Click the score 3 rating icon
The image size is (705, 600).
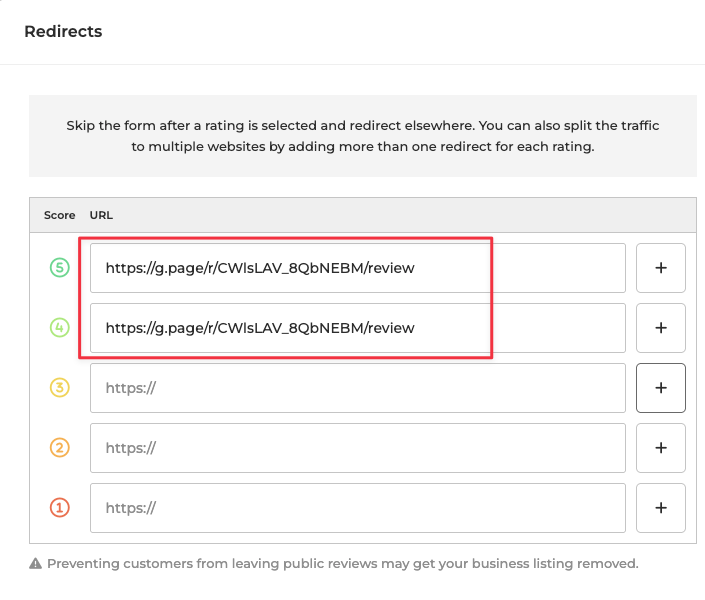click(x=59, y=388)
